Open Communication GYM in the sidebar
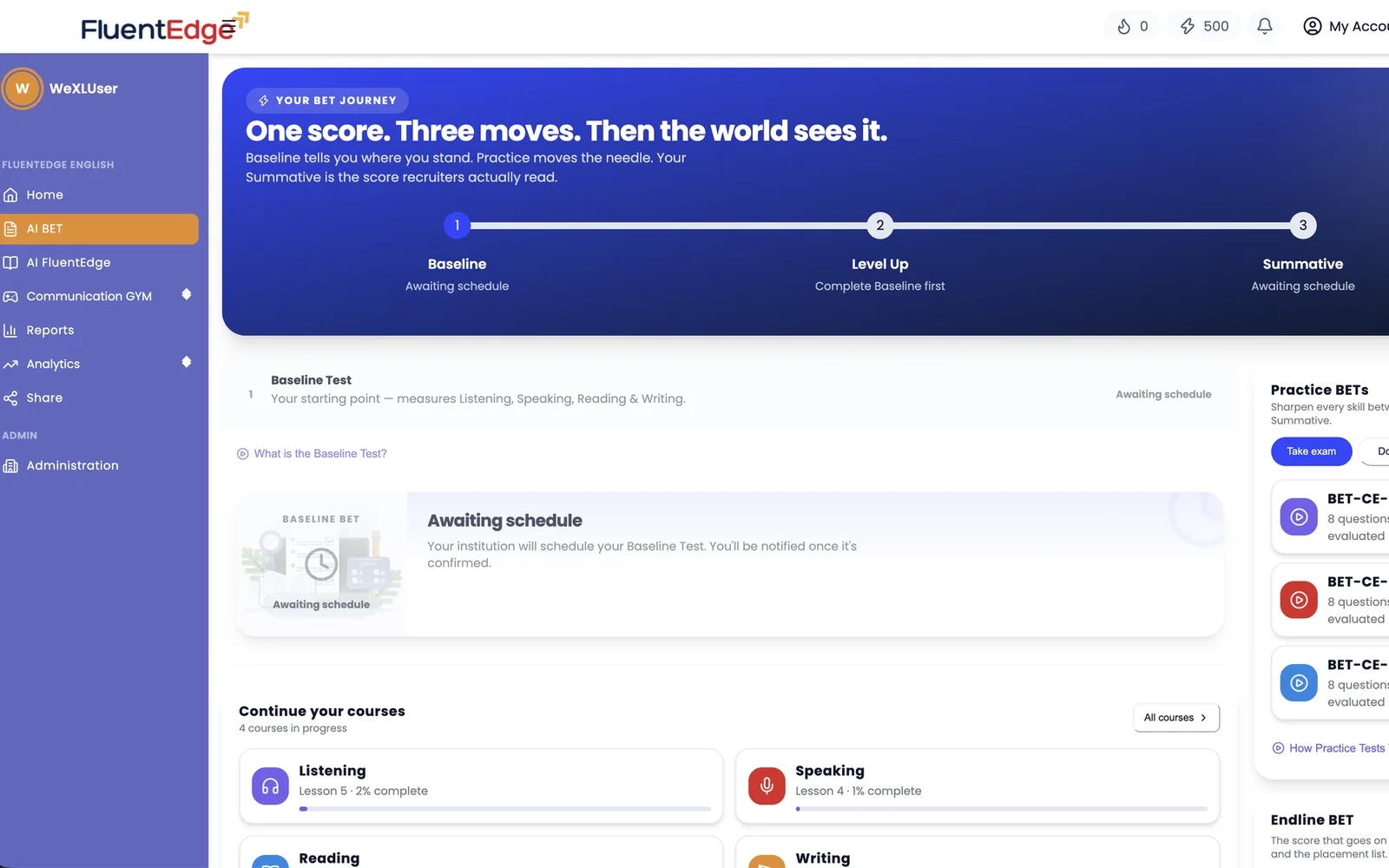 tap(89, 296)
